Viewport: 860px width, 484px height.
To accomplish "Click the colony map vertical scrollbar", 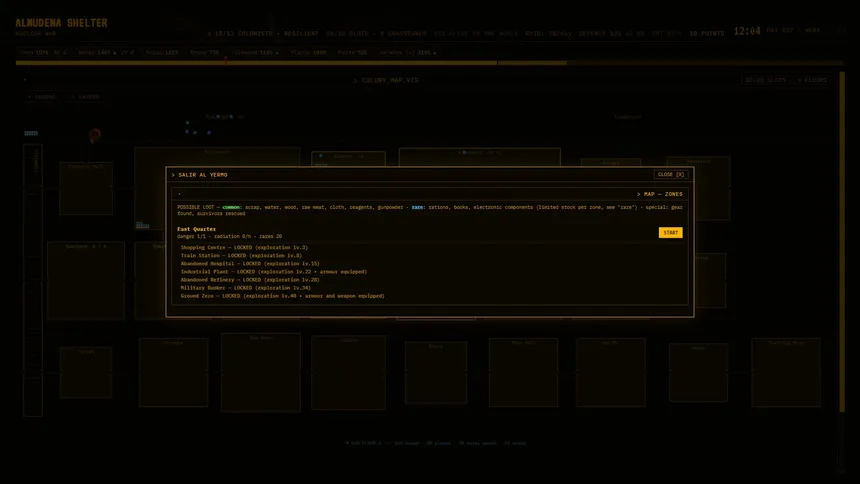I will [842, 241].
